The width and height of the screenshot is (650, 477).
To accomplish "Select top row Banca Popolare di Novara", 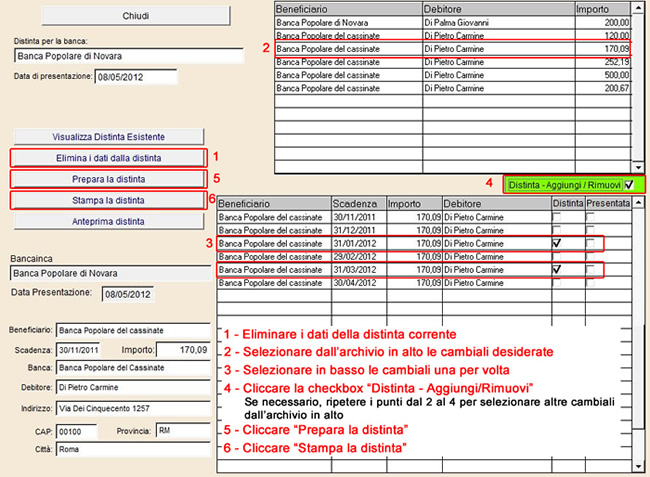I will (x=453, y=22).
